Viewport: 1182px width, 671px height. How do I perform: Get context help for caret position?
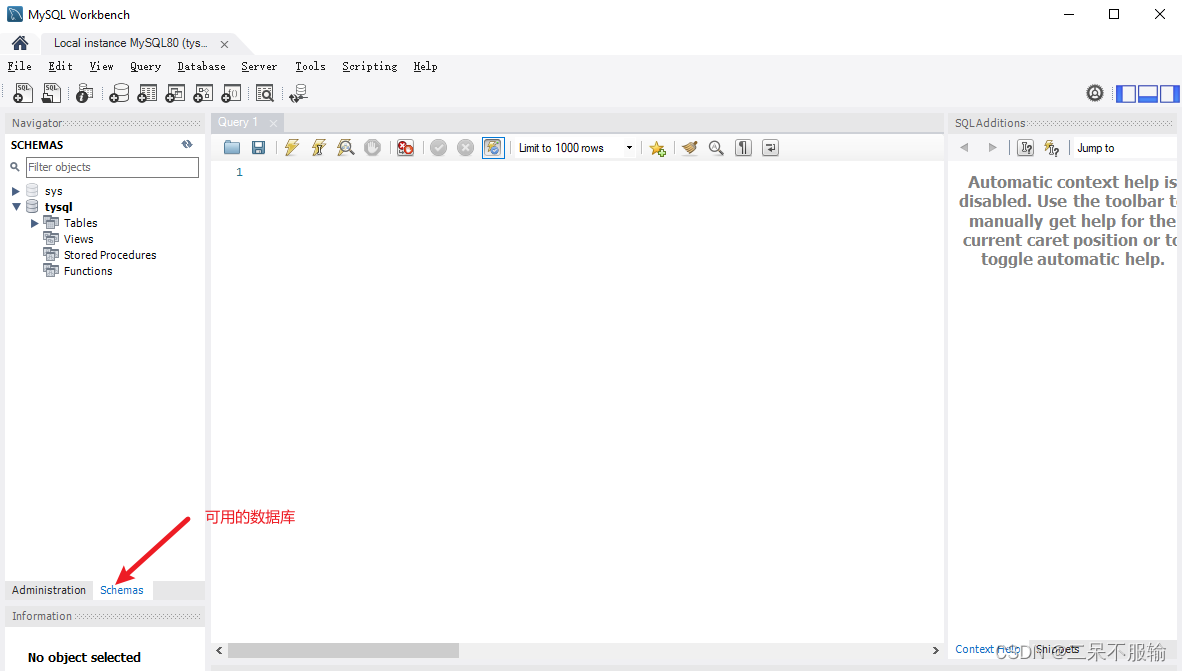coord(1026,148)
